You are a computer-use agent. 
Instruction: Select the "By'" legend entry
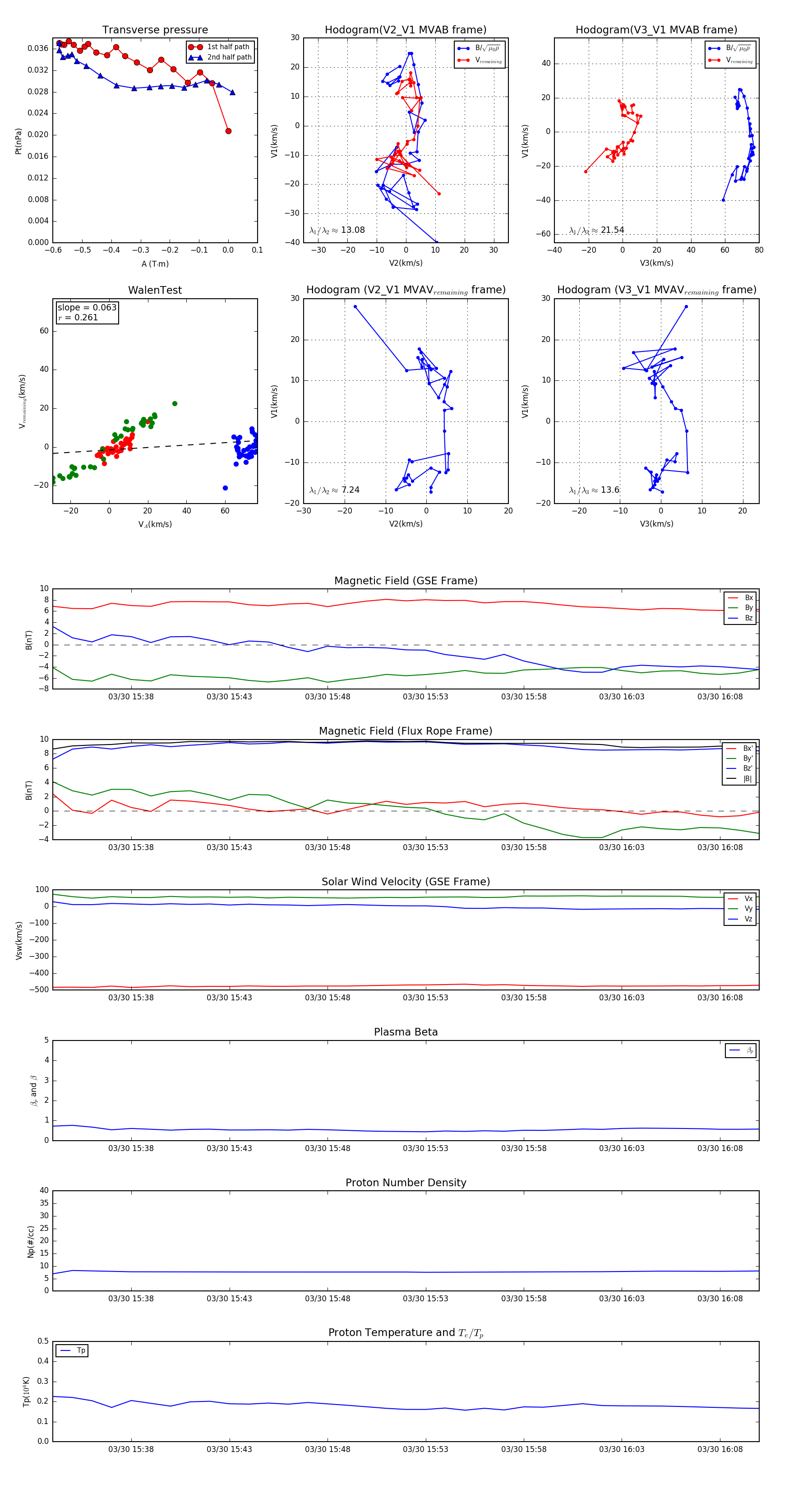click(740, 758)
